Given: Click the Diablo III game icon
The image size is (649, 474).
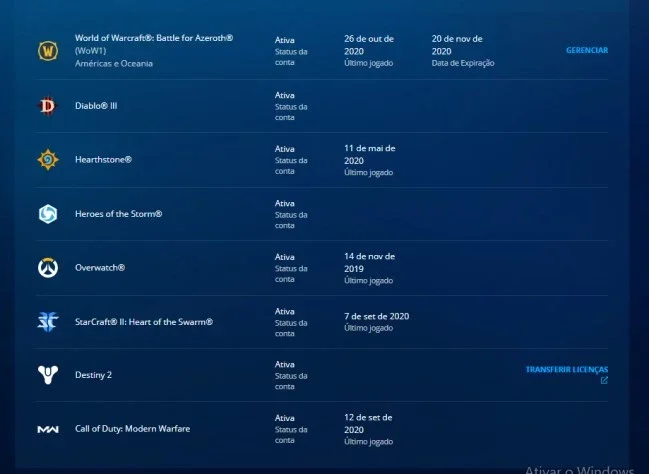Looking at the screenshot, I should click(48, 106).
